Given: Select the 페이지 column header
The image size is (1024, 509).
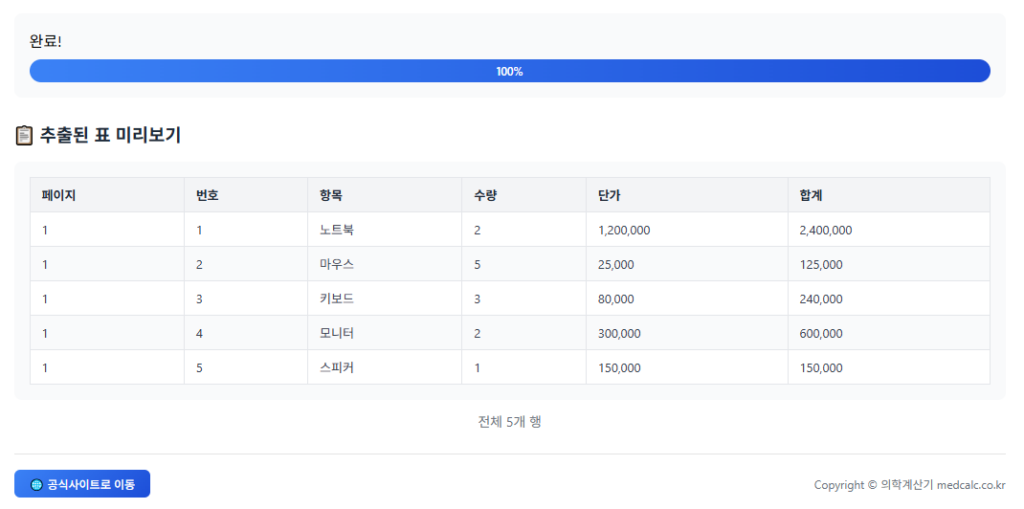Looking at the screenshot, I should [59, 195].
